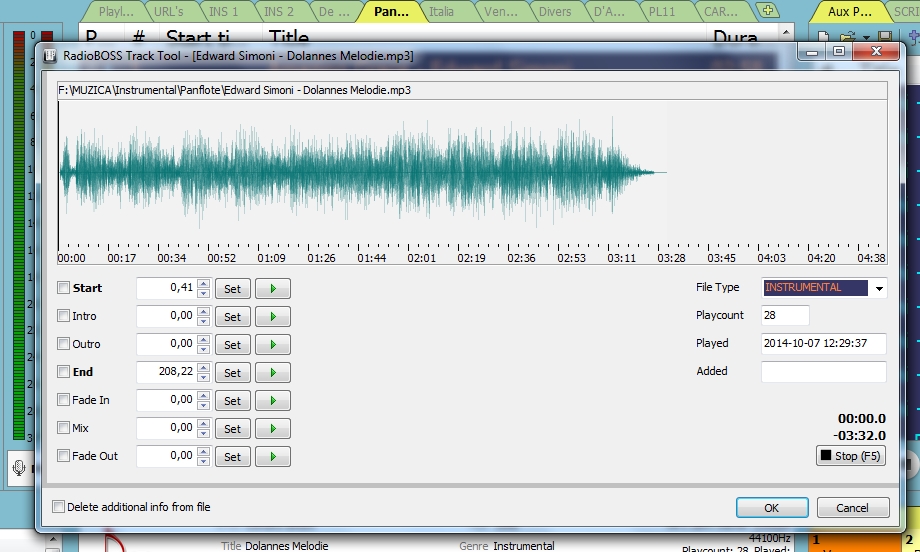The image size is (920, 552).
Task: Switch to the D'A... tab
Action: tap(610, 11)
